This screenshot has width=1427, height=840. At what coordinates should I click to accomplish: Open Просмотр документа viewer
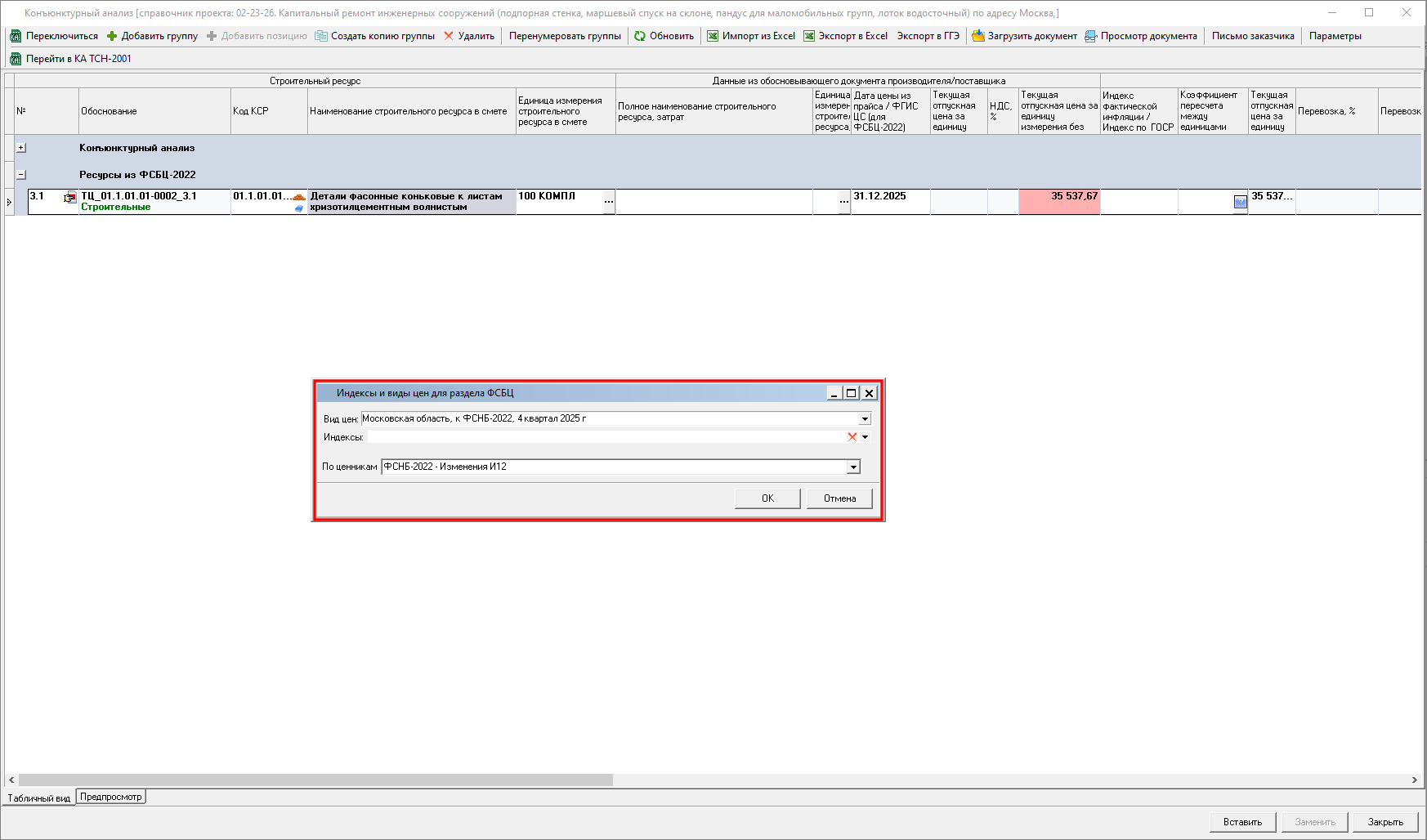(1141, 36)
